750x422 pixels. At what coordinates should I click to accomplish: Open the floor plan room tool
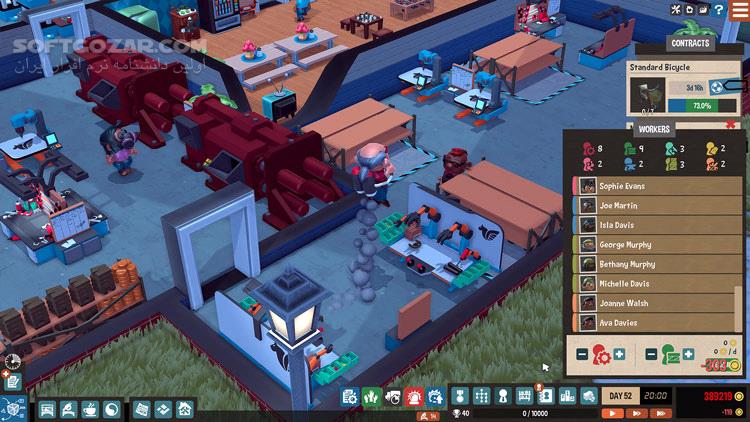point(142,410)
